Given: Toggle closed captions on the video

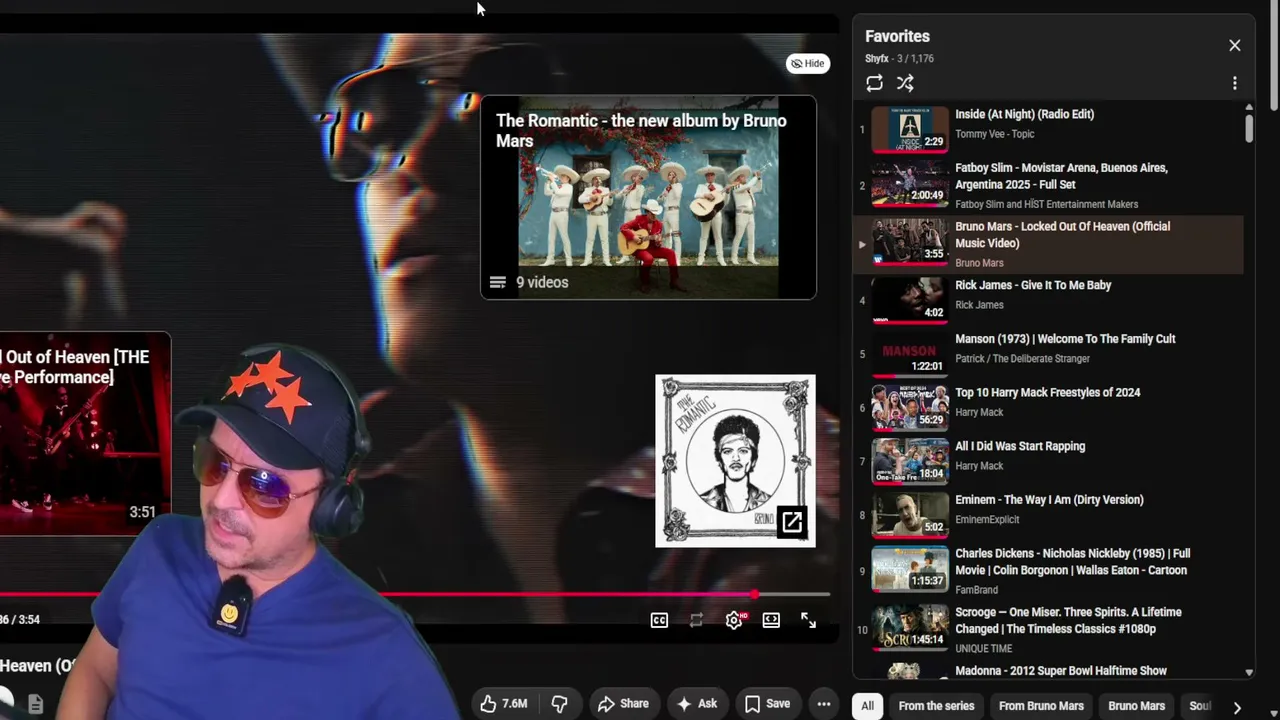Looking at the screenshot, I should [x=659, y=620].
